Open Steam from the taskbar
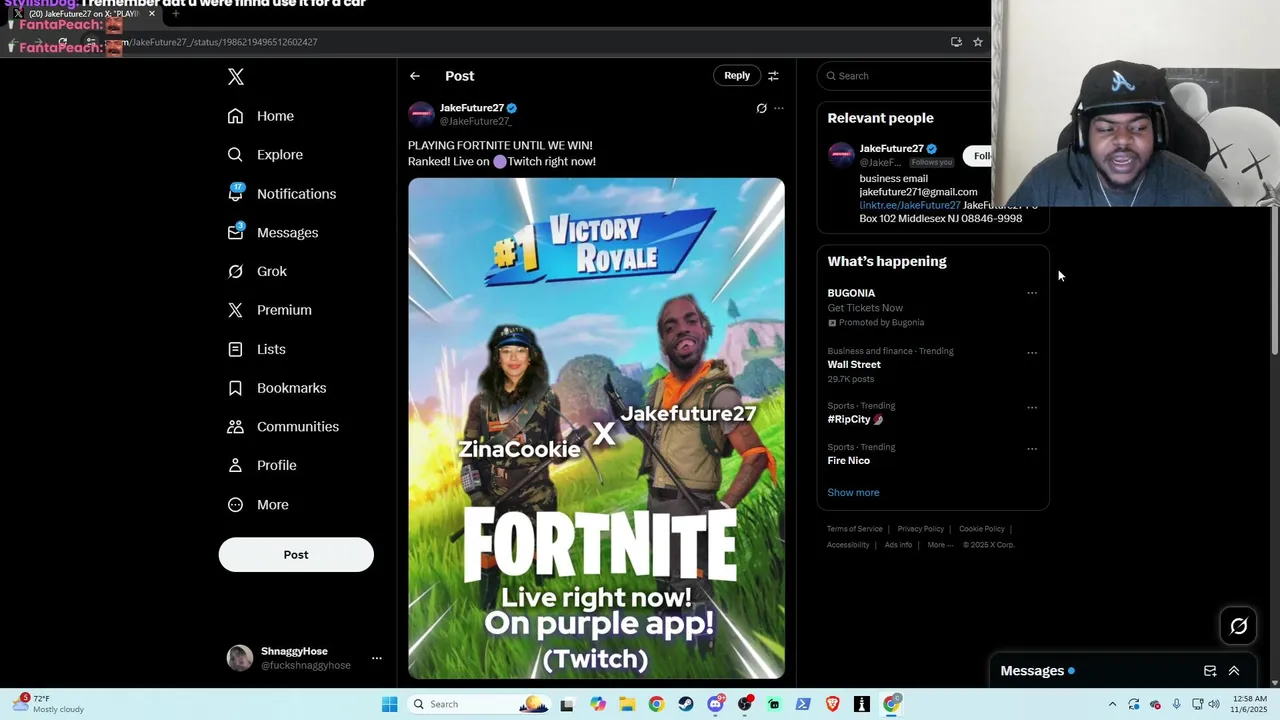1280x720 pixels. [x=686, y=704]
